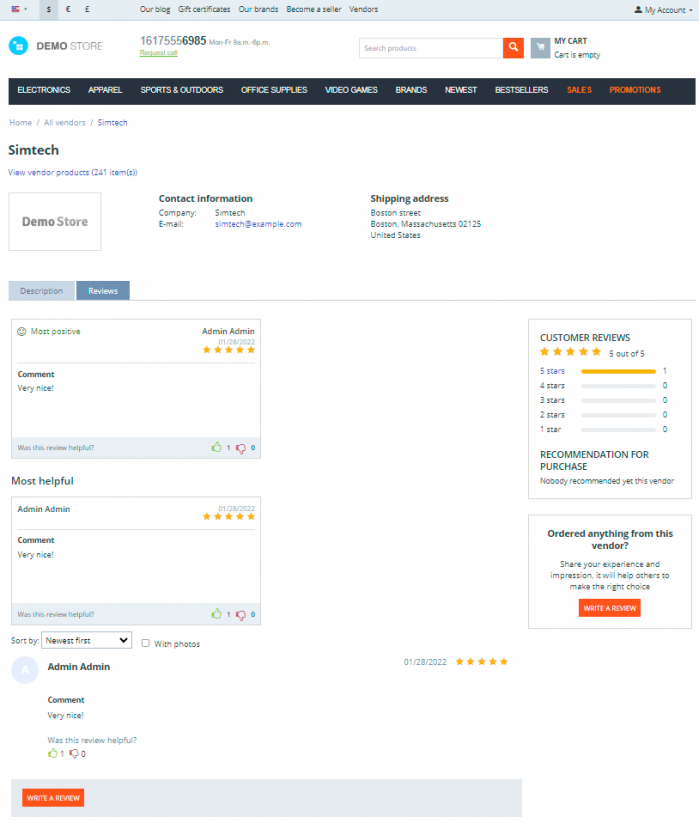The height and width of the screenshot is (823, 700).
Task: Go to Home breadcrumb
Action: click(x=20, y=122)
